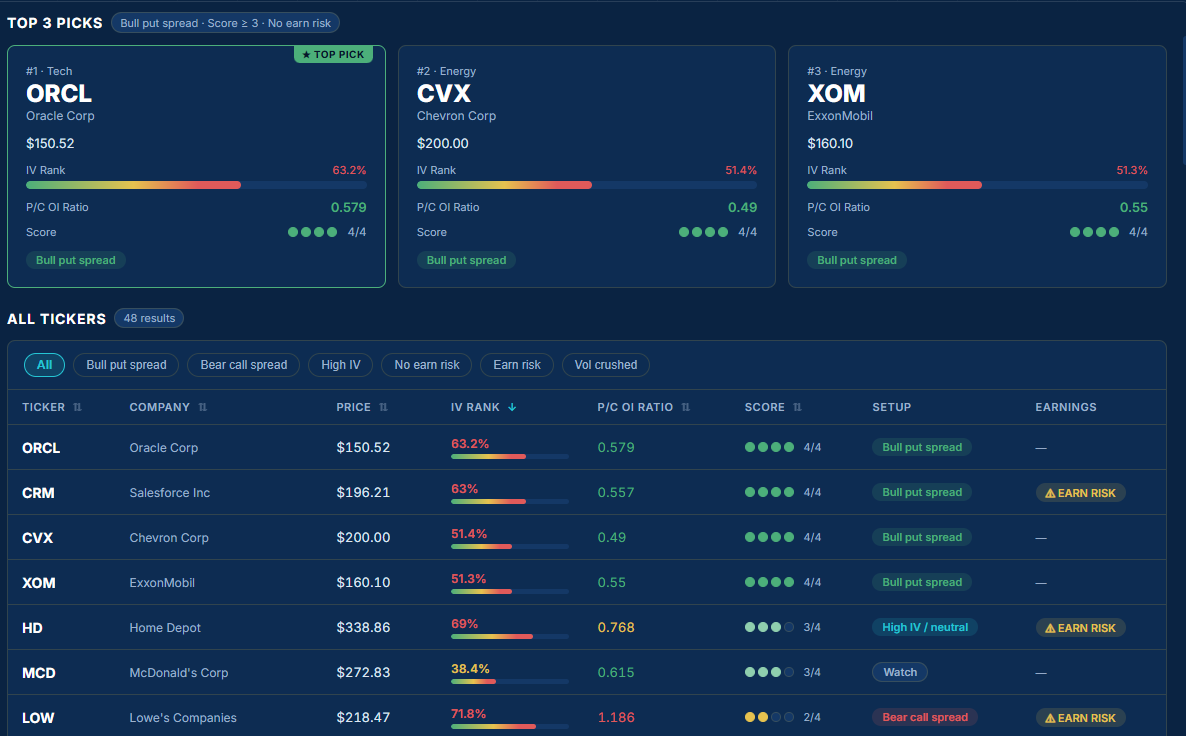Click score dots in LOW table row
This screenshot has width=1186, height=736.
[769, 717]
